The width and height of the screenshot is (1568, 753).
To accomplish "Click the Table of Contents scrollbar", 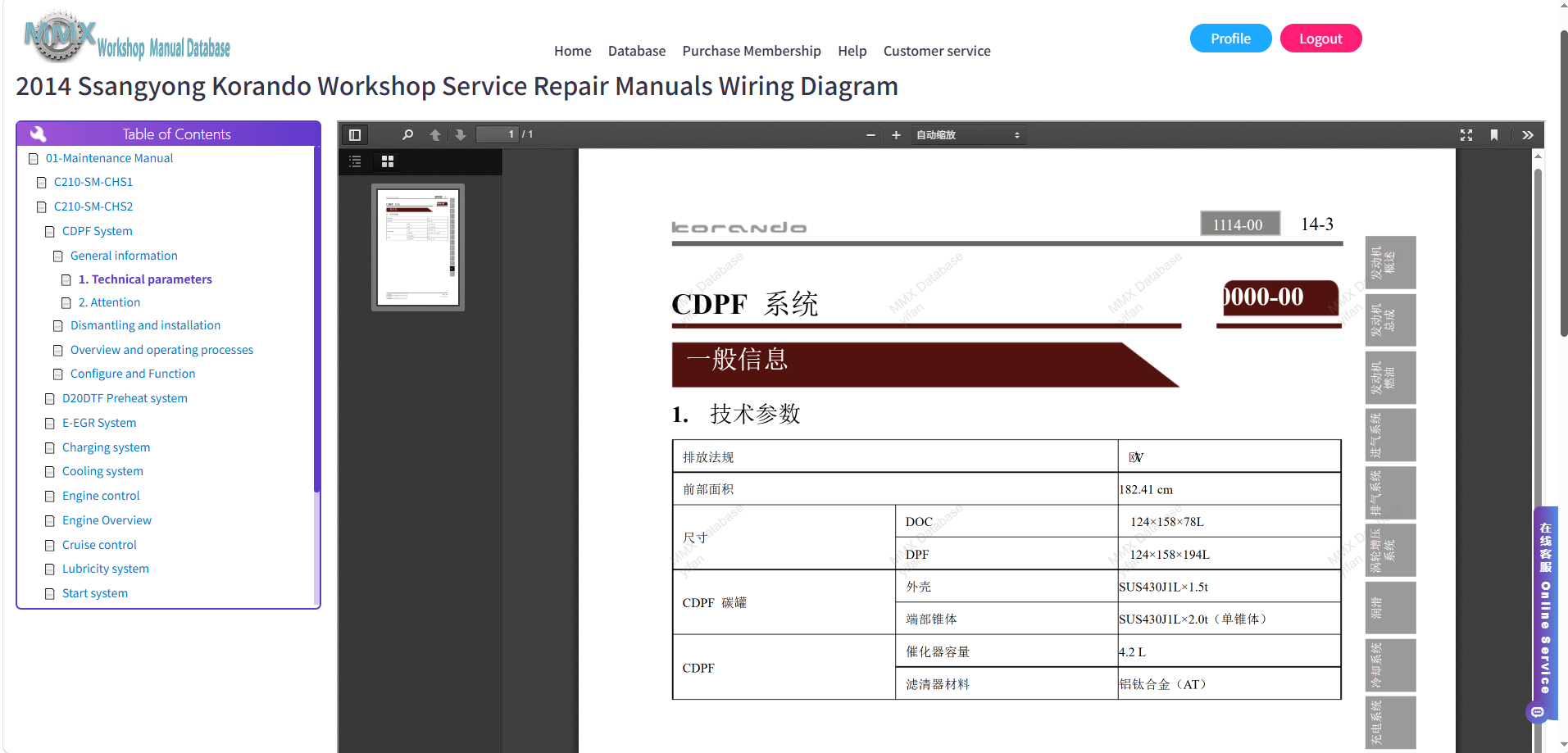I will click(x=316, y=320).
